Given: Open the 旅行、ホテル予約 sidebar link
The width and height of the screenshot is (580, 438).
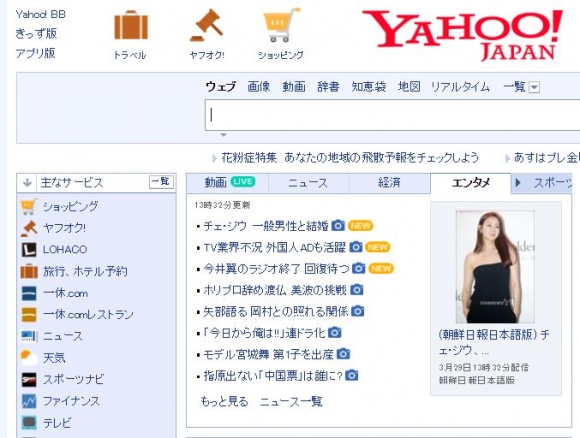Looking at the screenshot, I should 85,272.
